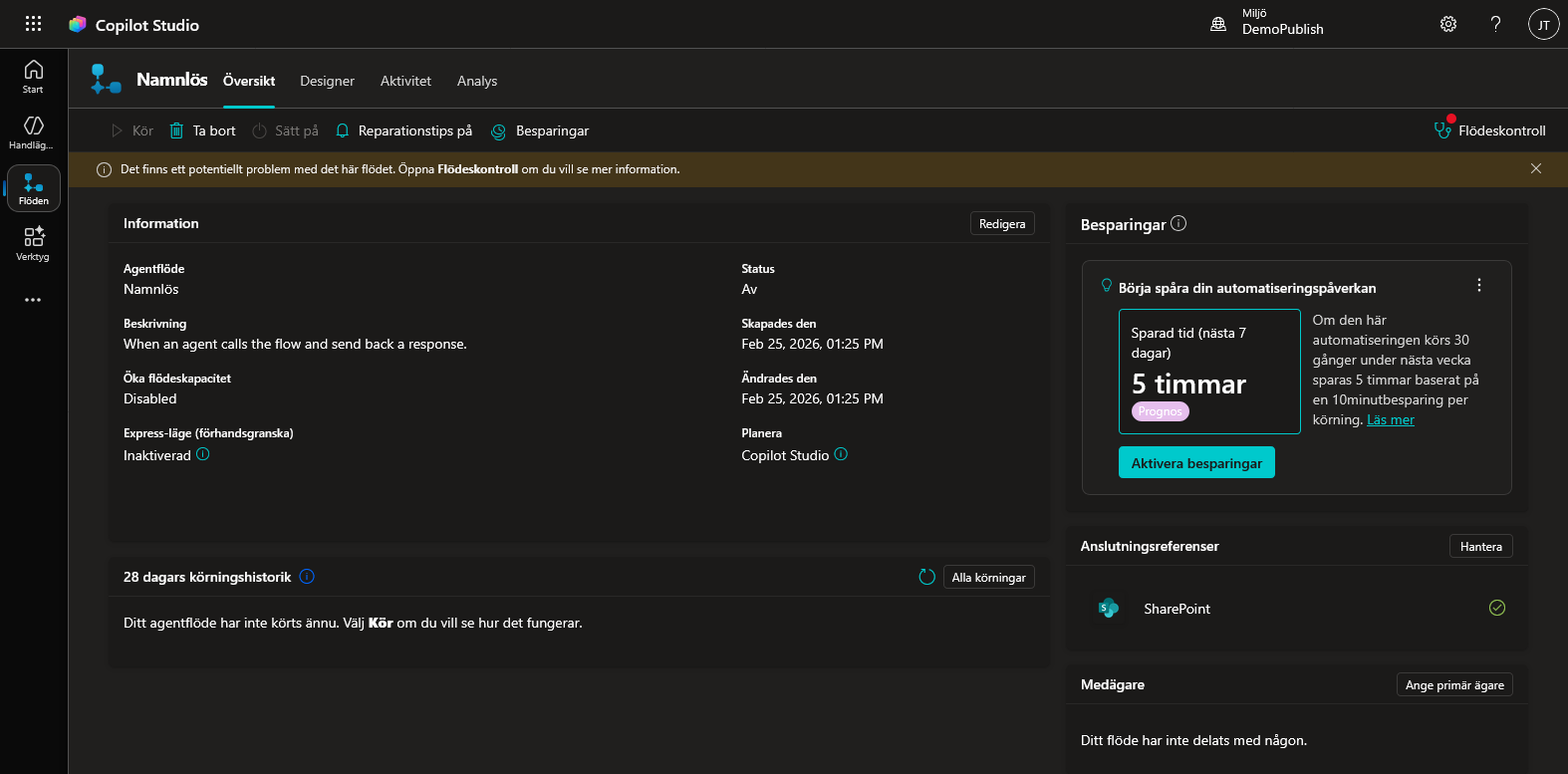Open the Läs mer link
1568x774 pixels.
pyautogui.click(x=1391, y=419)
